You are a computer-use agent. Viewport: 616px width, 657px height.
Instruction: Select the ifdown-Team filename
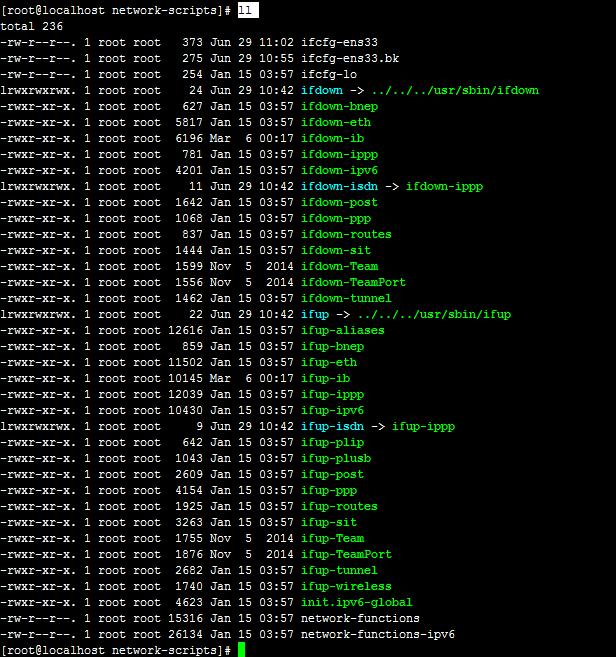pyautogui.click(x=339, y=266)
